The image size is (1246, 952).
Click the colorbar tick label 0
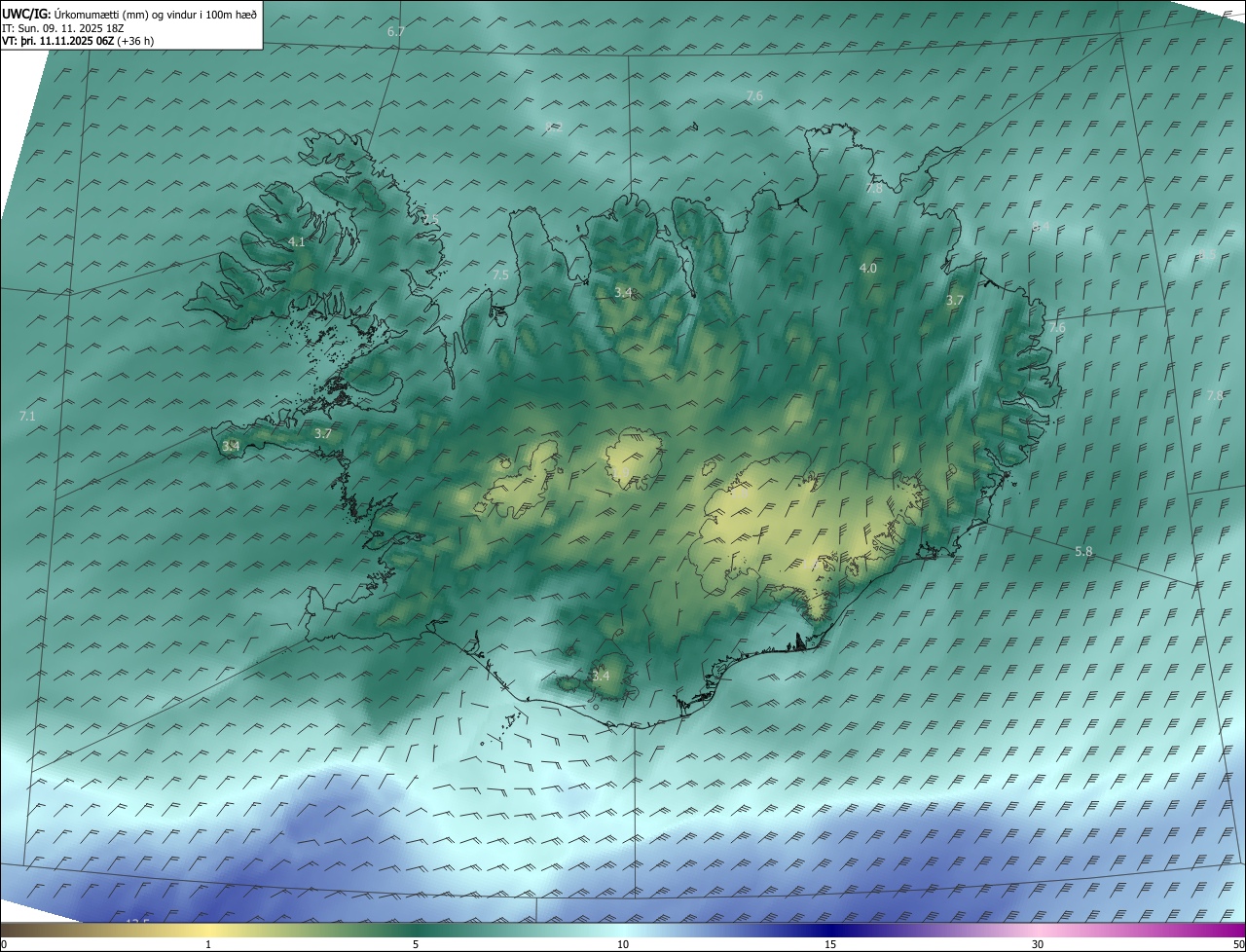point(4,945)
